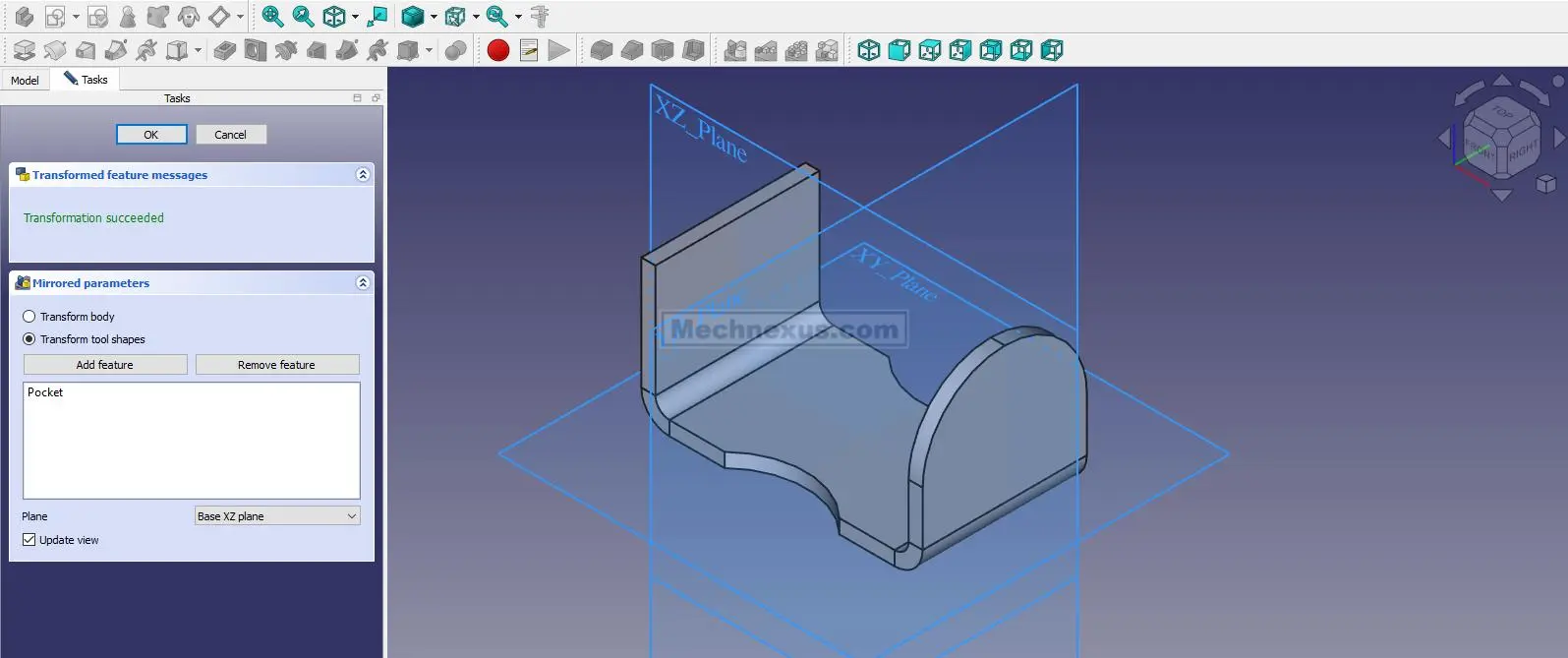
Task: Select the Transform body radio button
Action: tap(29, 317)
